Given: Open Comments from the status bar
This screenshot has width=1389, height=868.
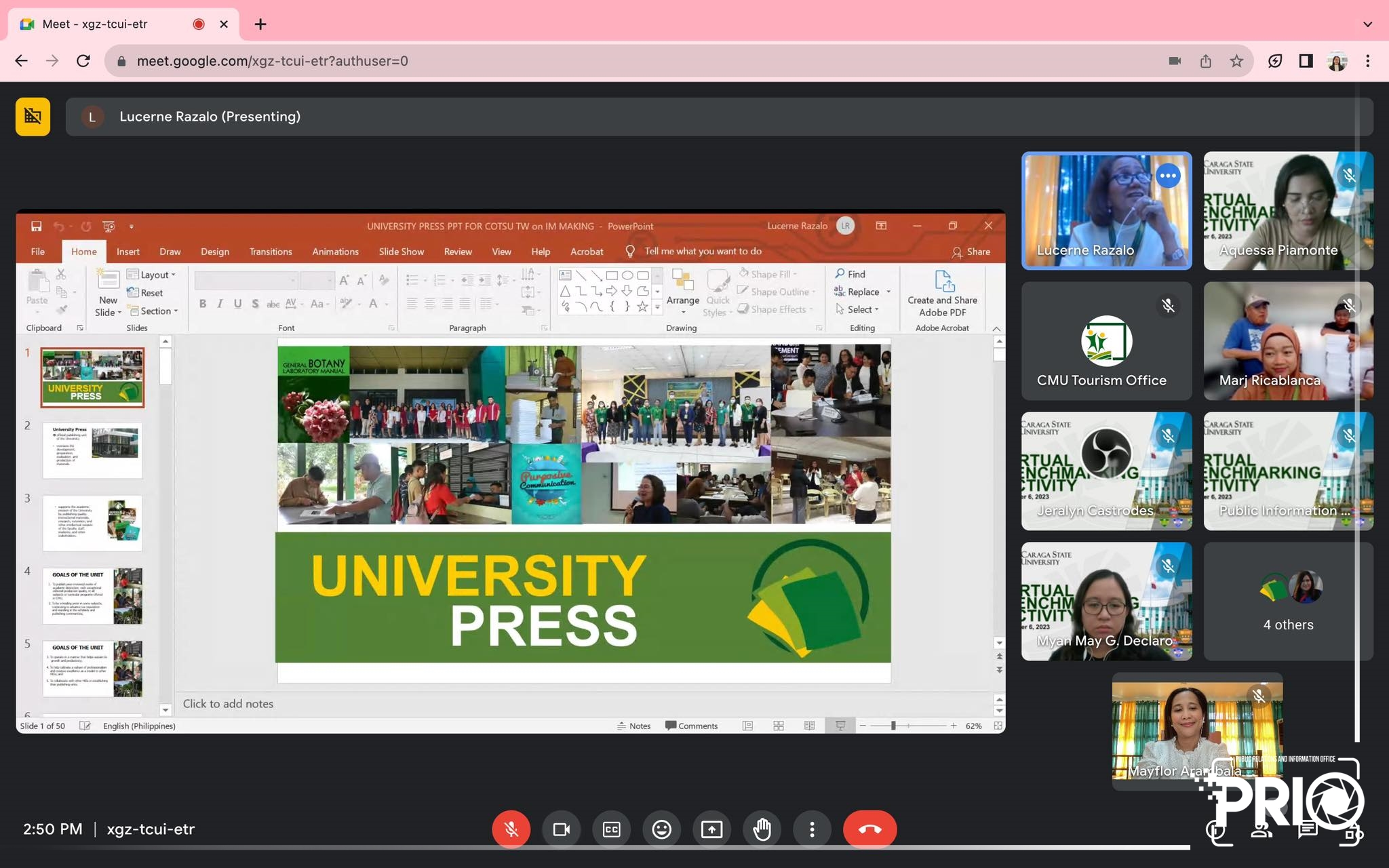Looking at the screenshot, I should [692, 726].
